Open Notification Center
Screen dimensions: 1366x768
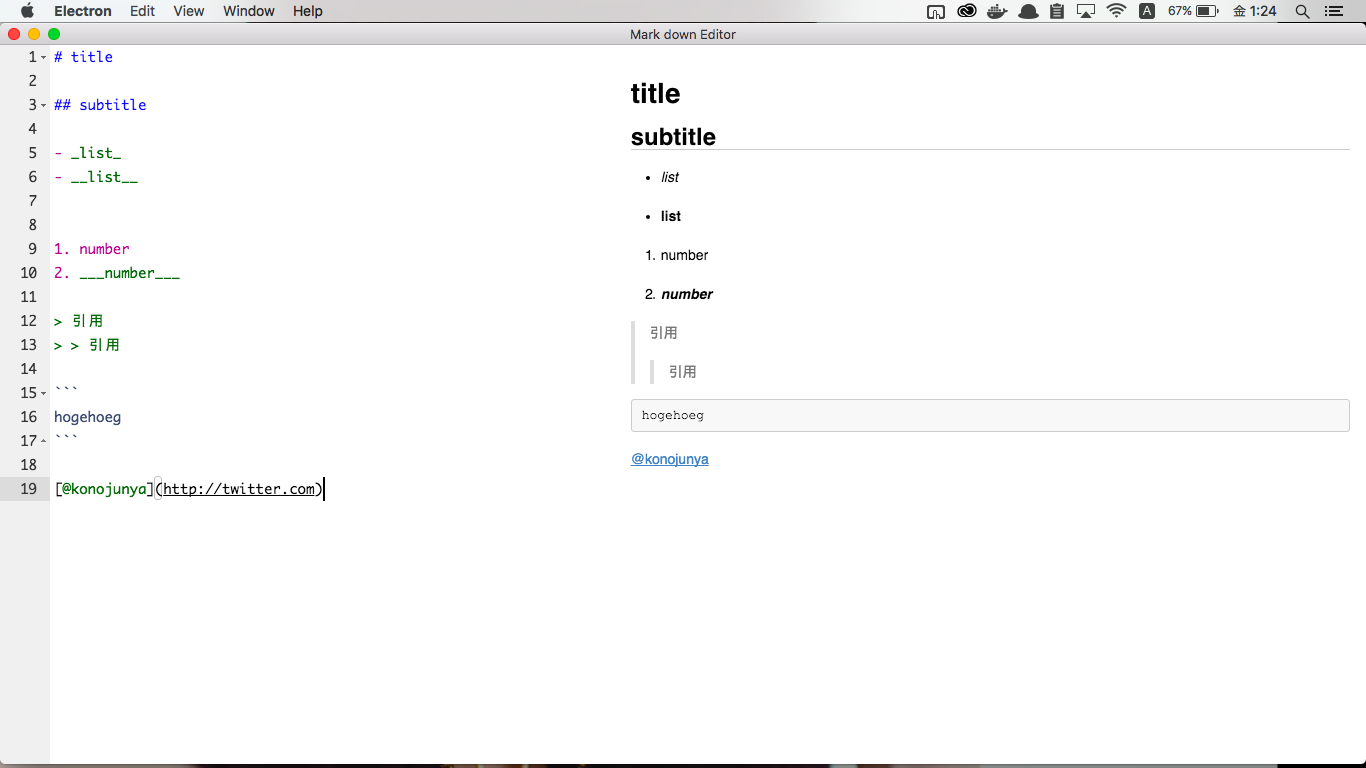coord(1336,11)
